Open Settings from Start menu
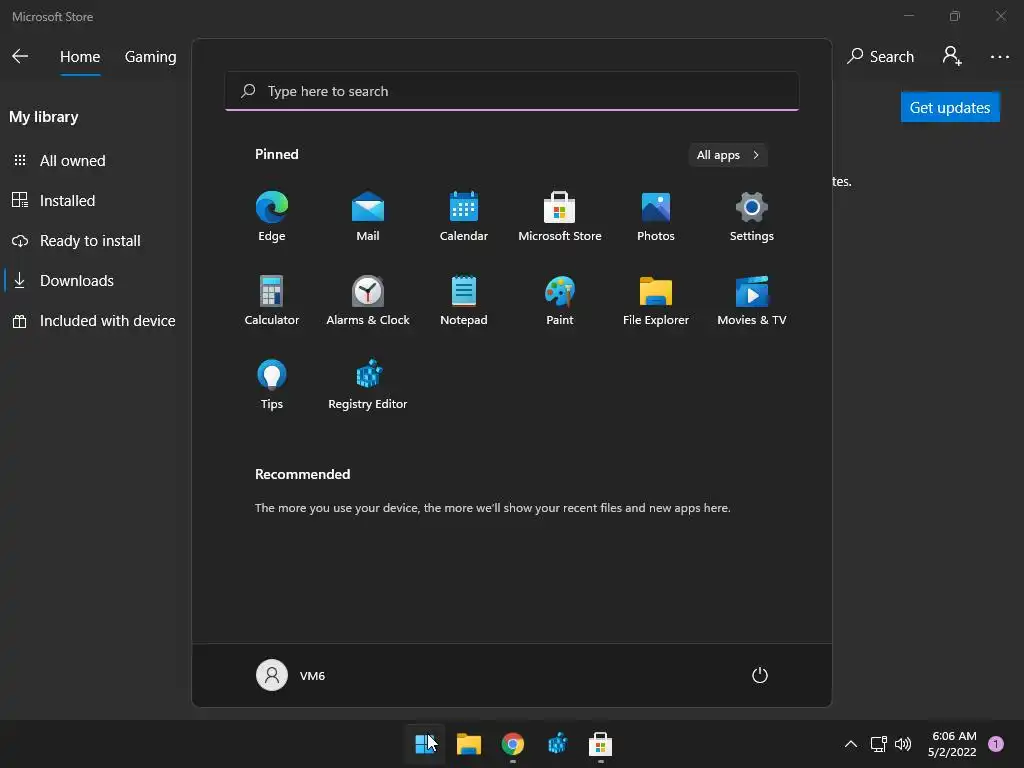1024x768 pixels. click(752, 216)
